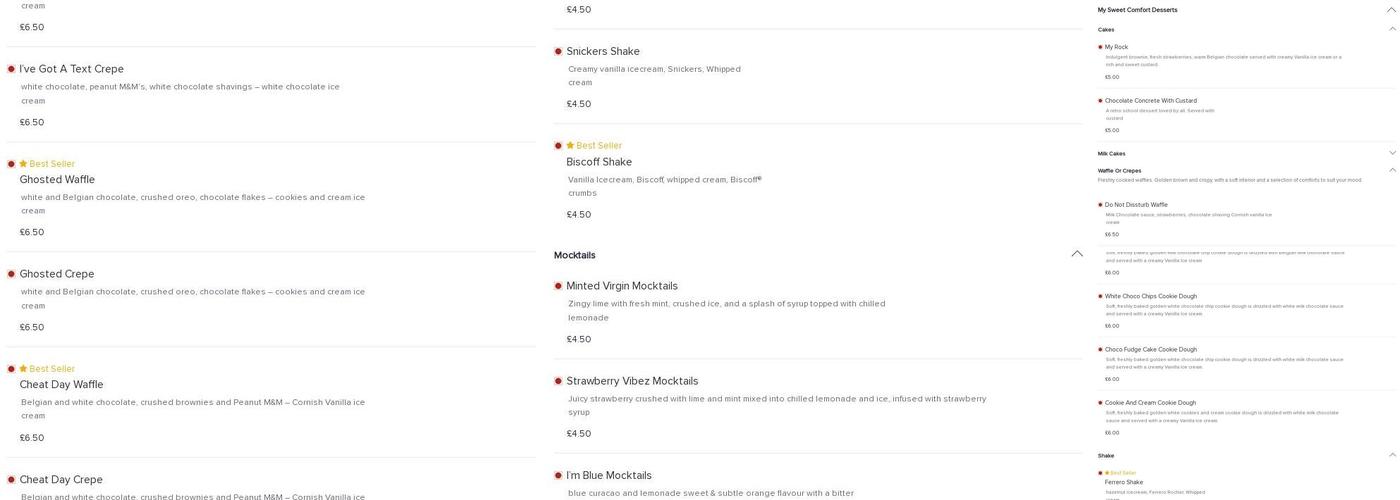The image size is (1400, 500).
Task: Open the Biscoff Shake item
Action: tap(599, 162)
